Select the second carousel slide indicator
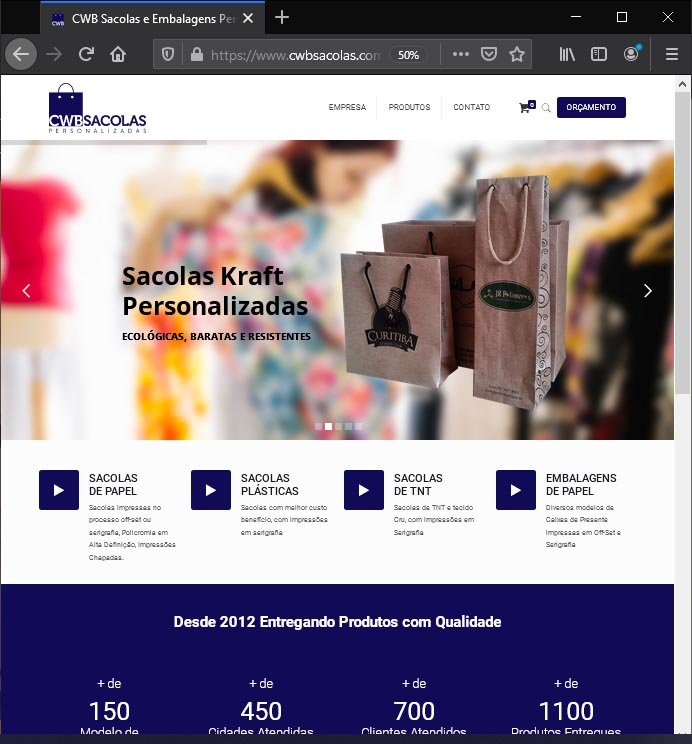 (328, 426)
